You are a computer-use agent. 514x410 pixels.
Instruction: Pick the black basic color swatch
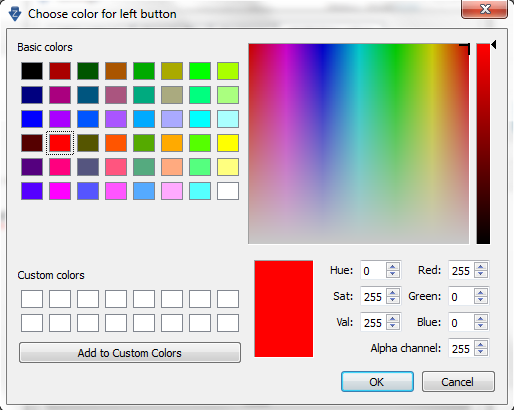pos(32,71)
